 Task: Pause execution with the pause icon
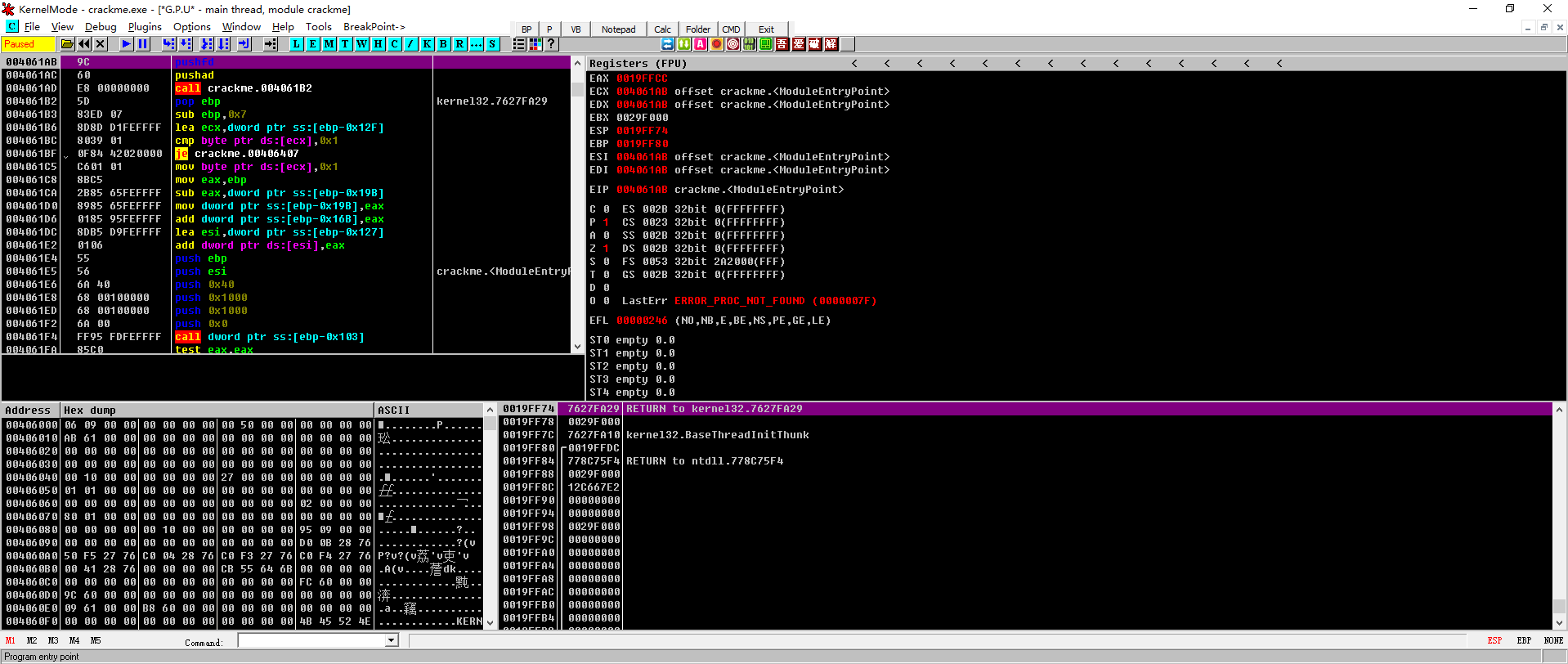click(142, 44)
